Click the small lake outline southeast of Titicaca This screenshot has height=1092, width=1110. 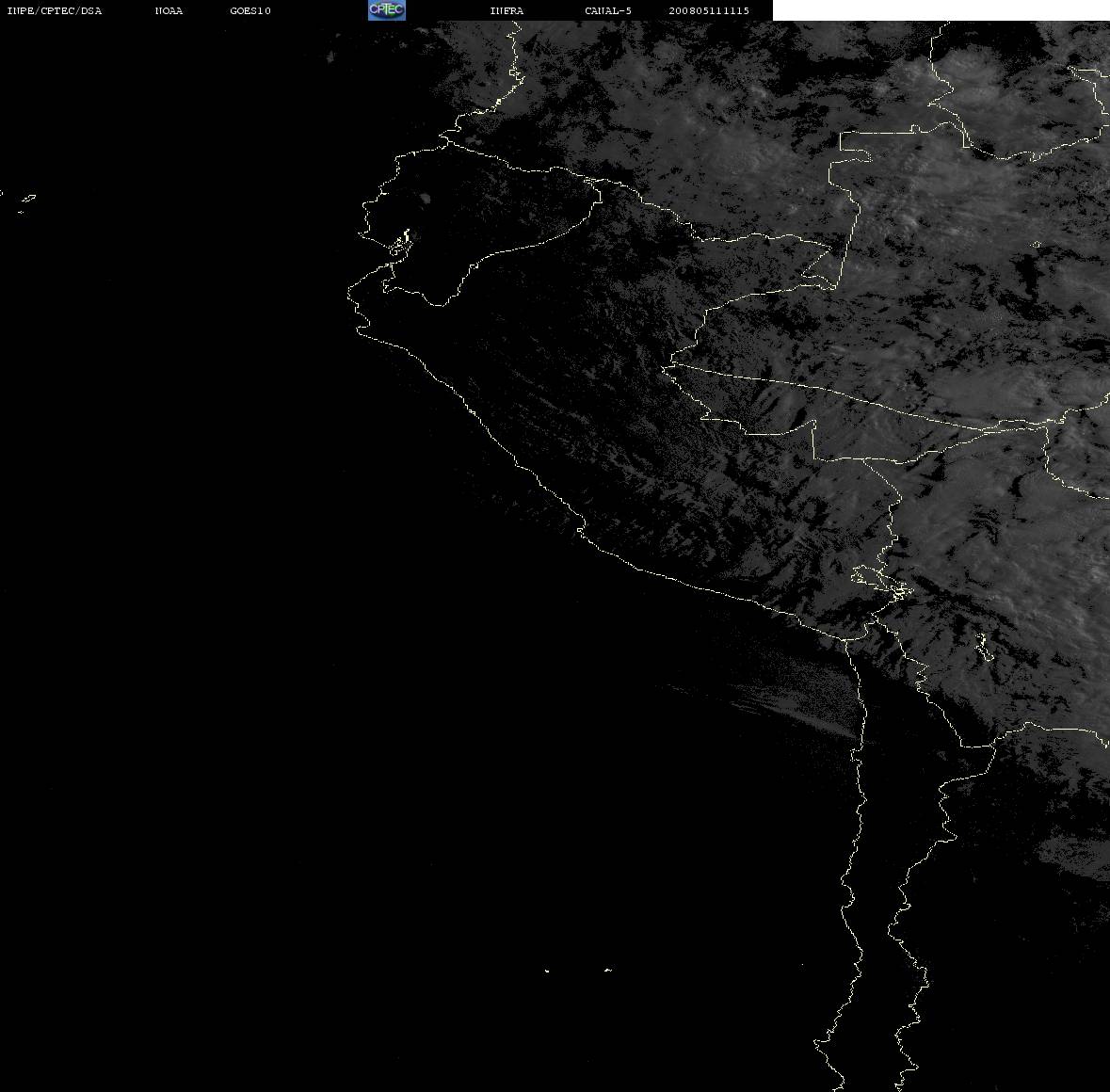click(983, 647)
